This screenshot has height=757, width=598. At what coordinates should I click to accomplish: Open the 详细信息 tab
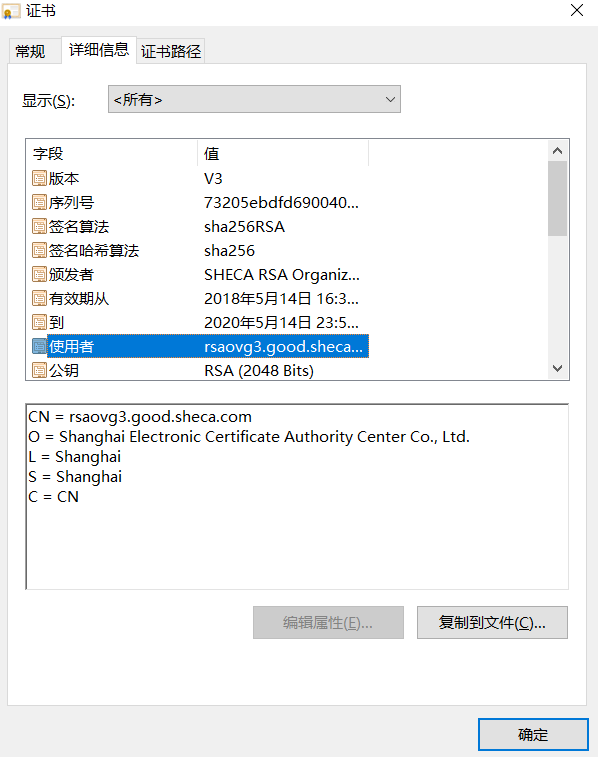click(x=99, y=49)
